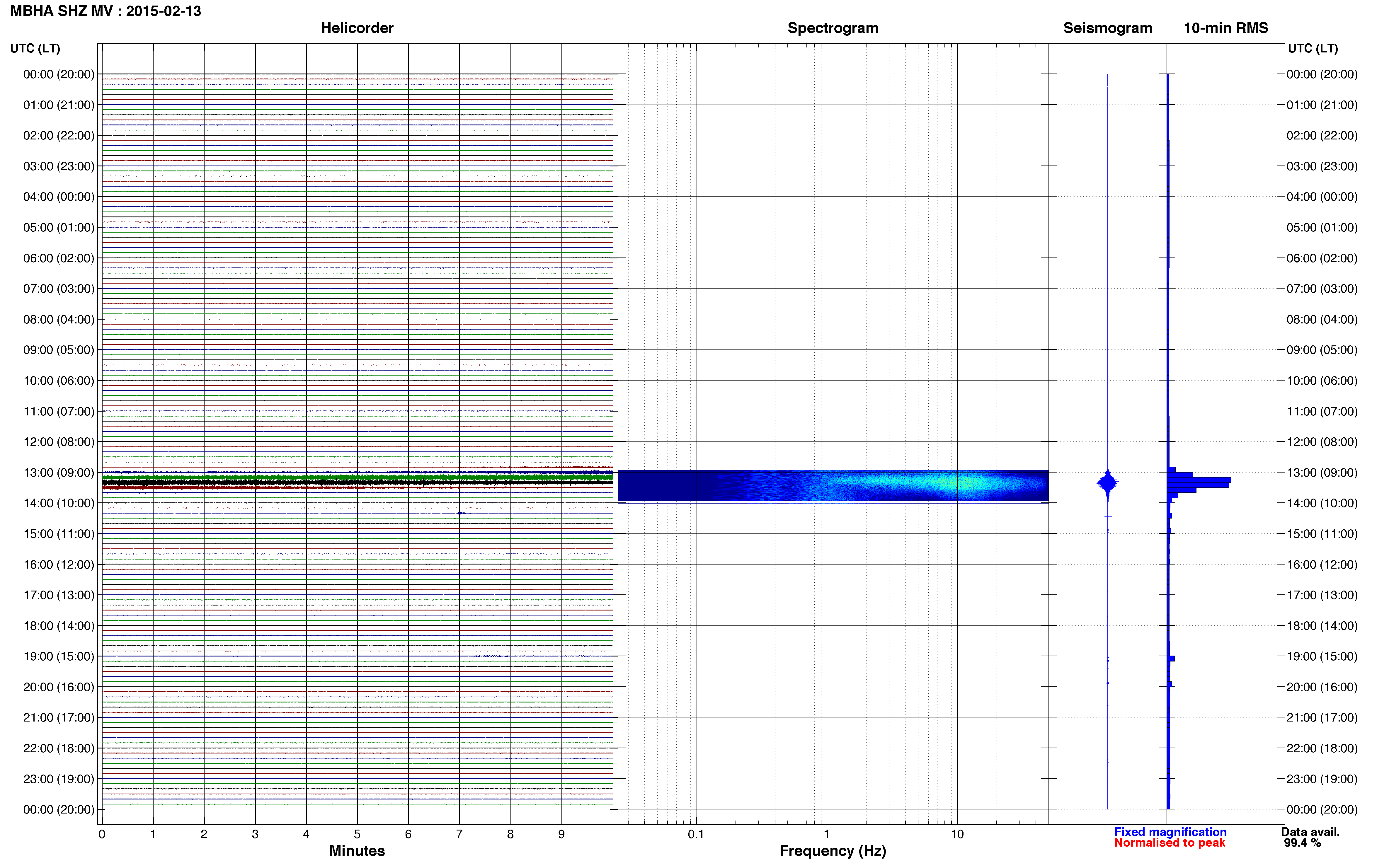The height and width of the screenshot is (868, 1389).
Task: Click the 0.1 frequency tick label
Action: coord(696,834)
